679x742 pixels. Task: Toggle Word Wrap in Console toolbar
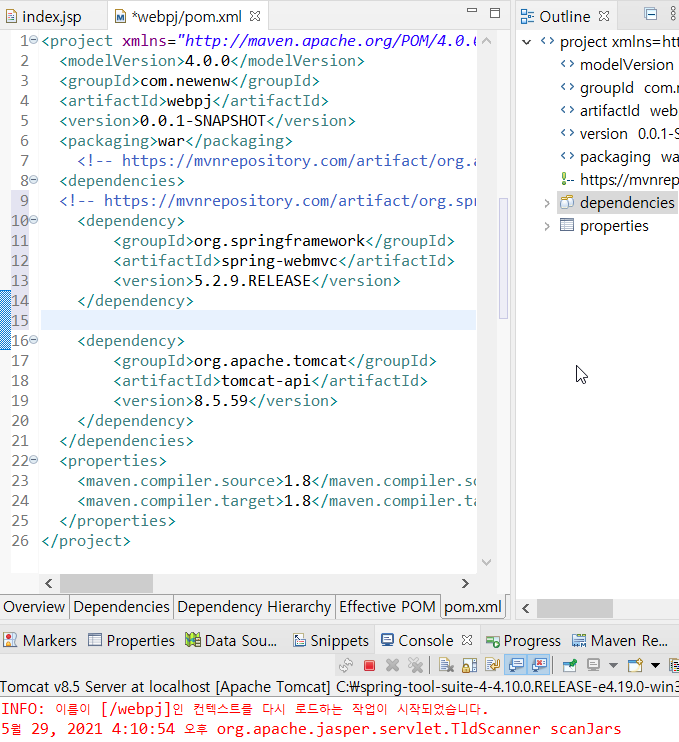(x=493, y=666)
